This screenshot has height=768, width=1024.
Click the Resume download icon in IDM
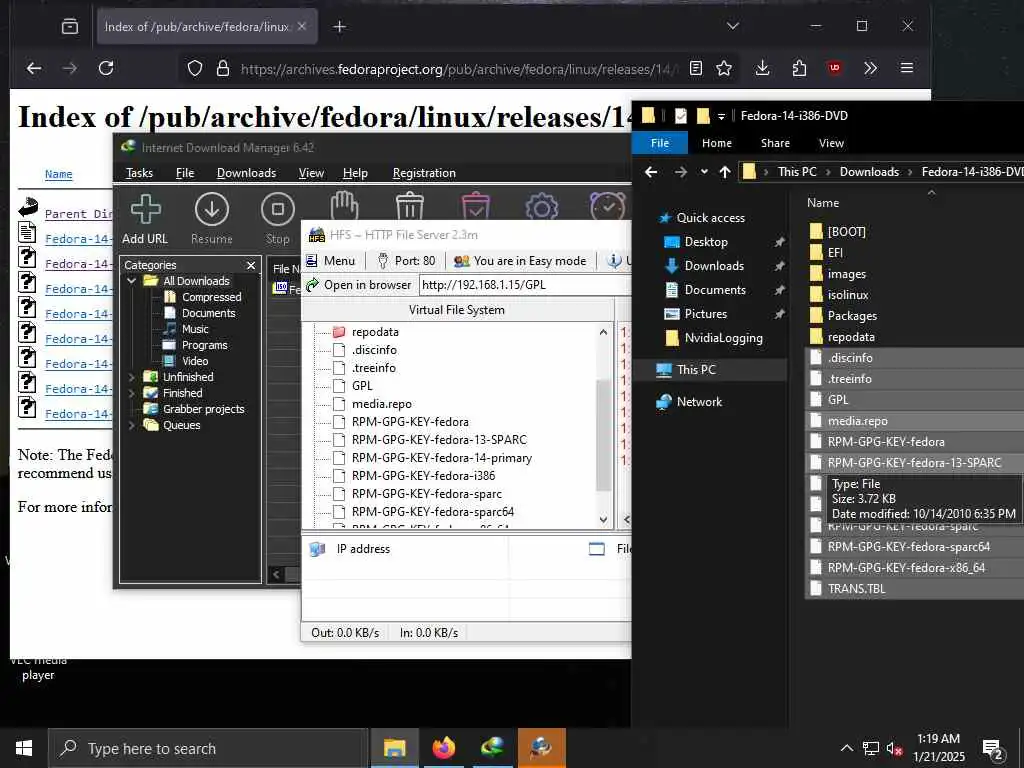coord(212,219)
